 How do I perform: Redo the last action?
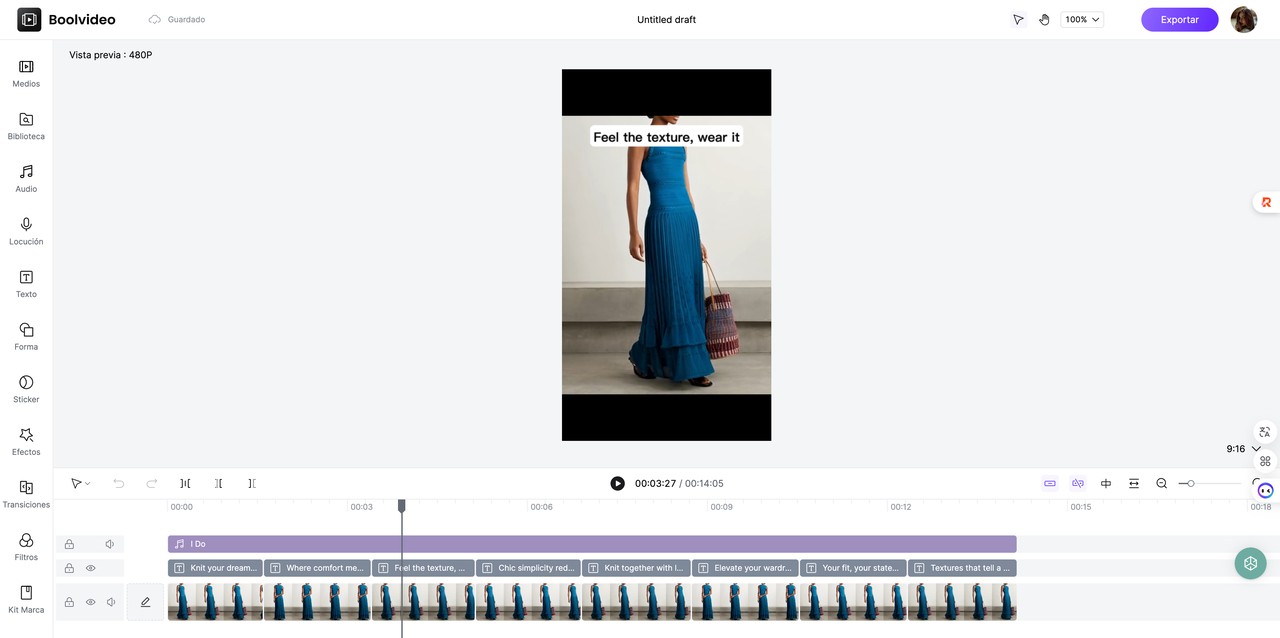pyautogui.click(x=152, y=483)
